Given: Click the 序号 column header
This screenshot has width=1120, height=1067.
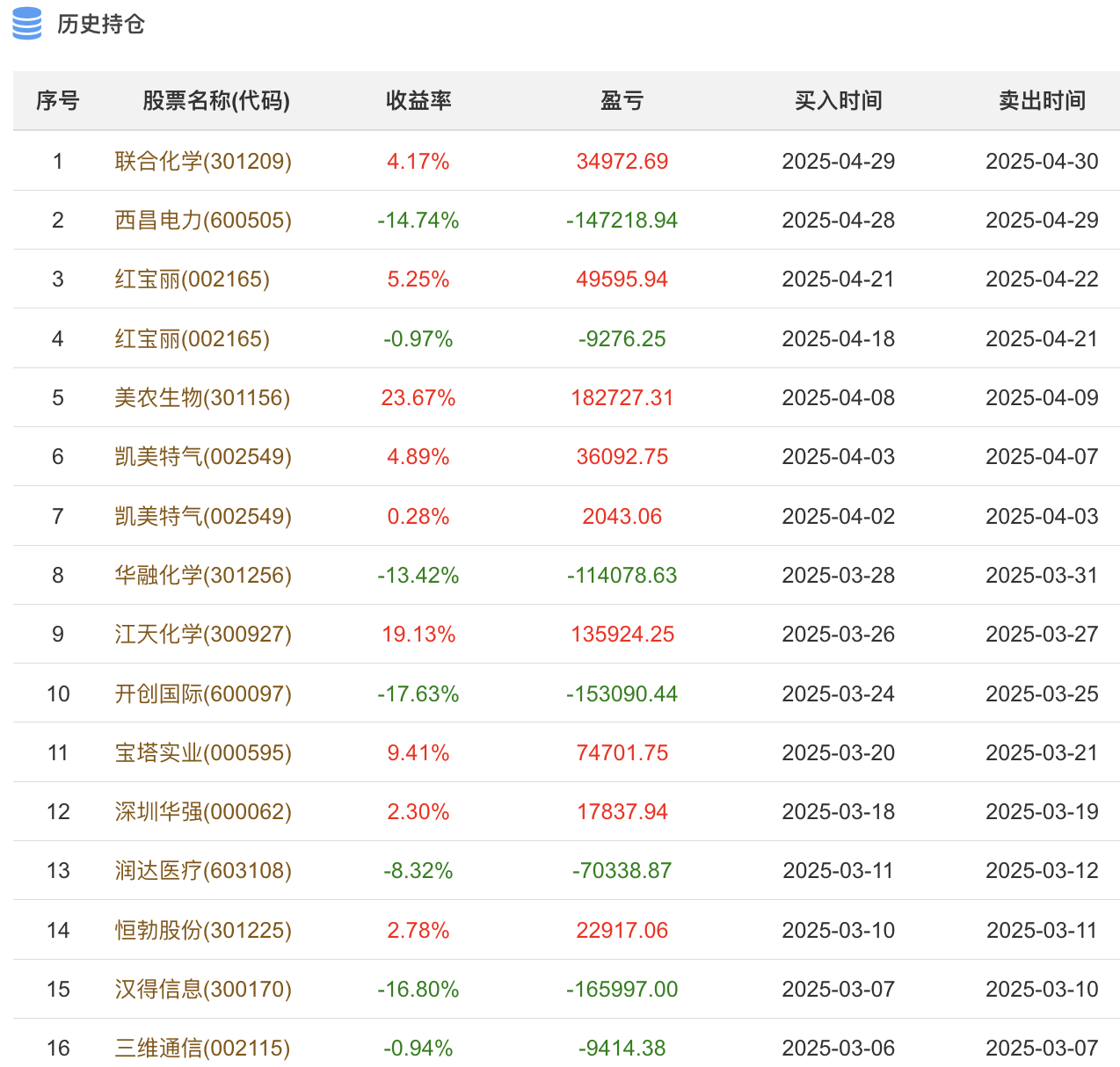Looking at the screenshot, I should point(58,101).
